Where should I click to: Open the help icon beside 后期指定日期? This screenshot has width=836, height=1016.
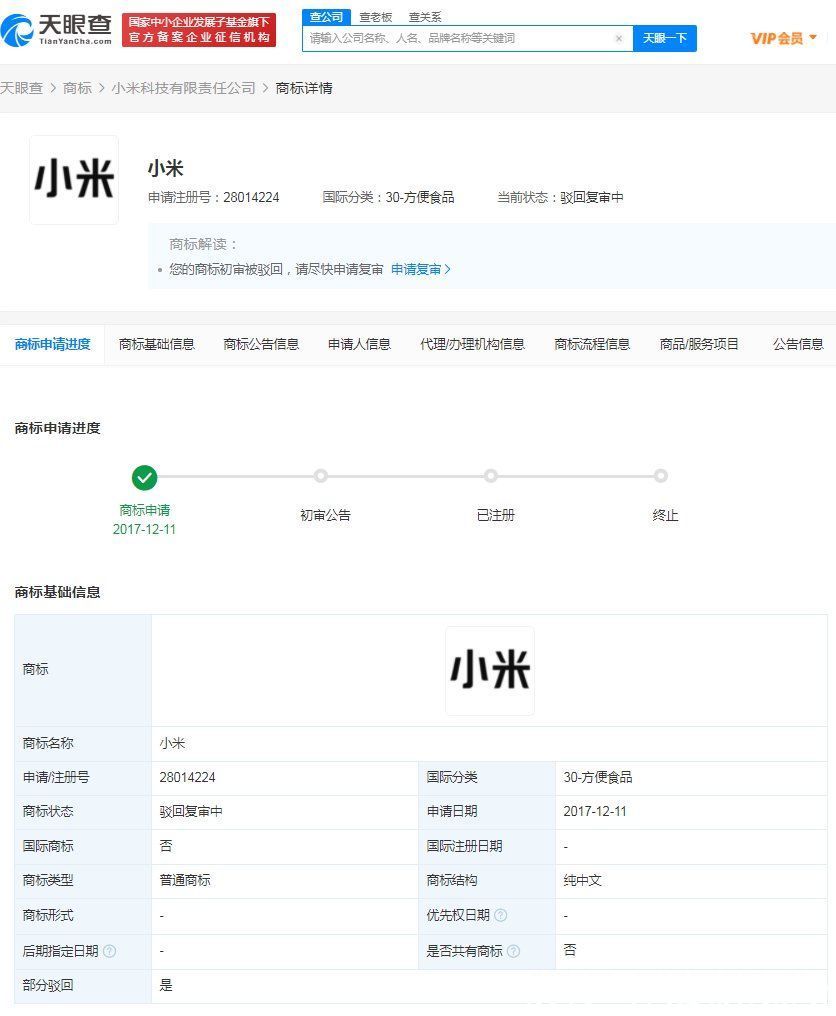click(x=110, y=951)
